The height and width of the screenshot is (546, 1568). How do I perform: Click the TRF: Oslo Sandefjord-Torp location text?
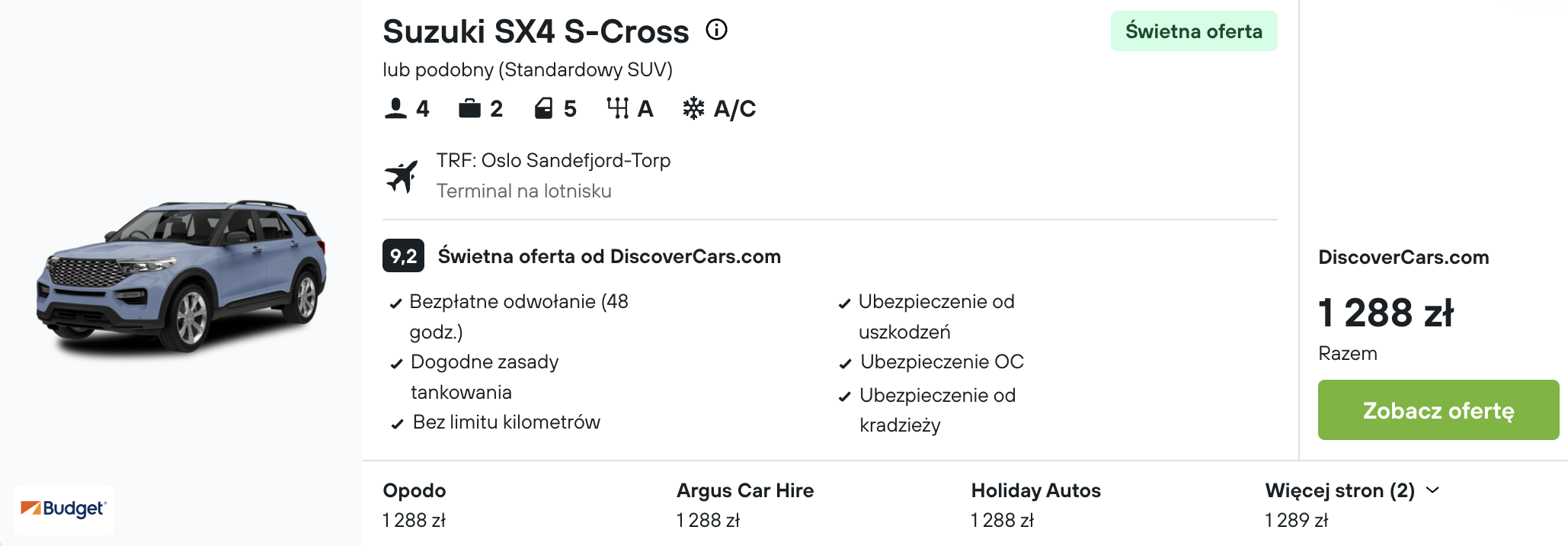tap(553, 160)
